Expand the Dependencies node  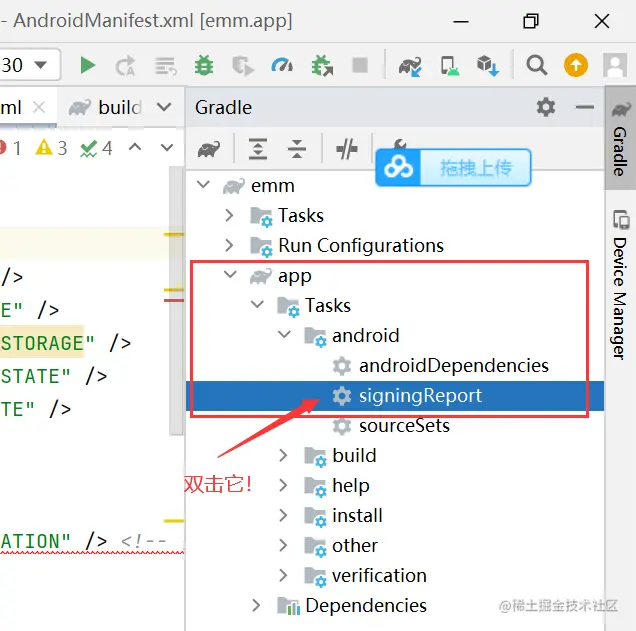pos(256,605)
